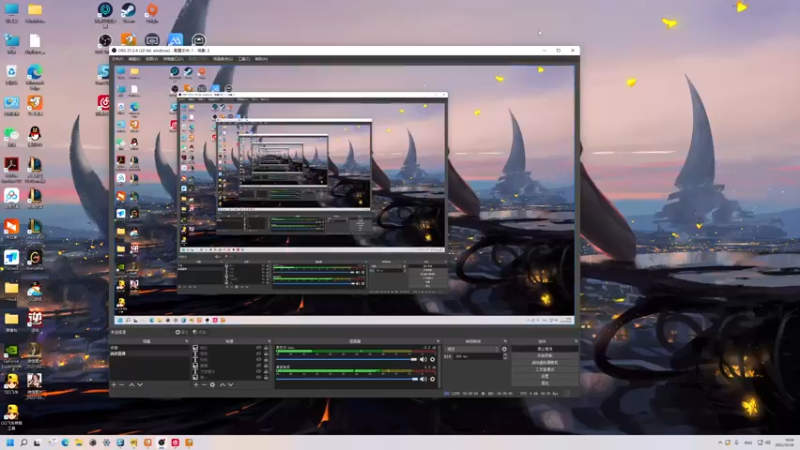
Task: Open settings gear of second mixer channel
Action: [433, 379]
